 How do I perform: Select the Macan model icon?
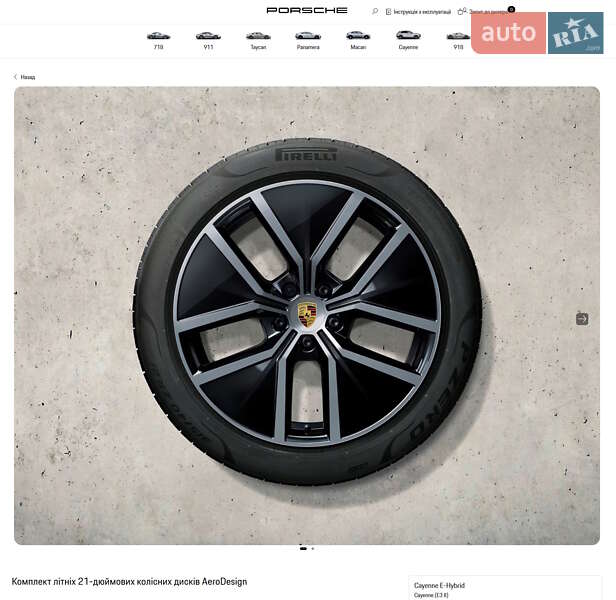358,40
